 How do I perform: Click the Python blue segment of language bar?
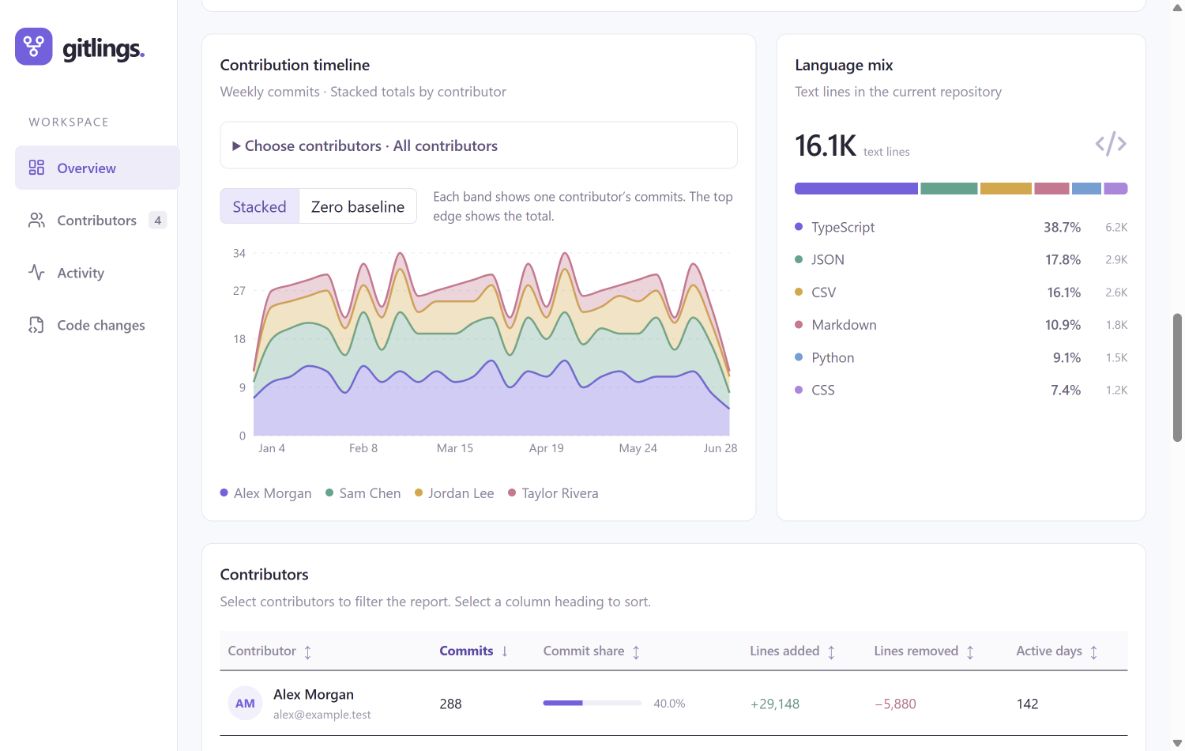[1087, 188]
